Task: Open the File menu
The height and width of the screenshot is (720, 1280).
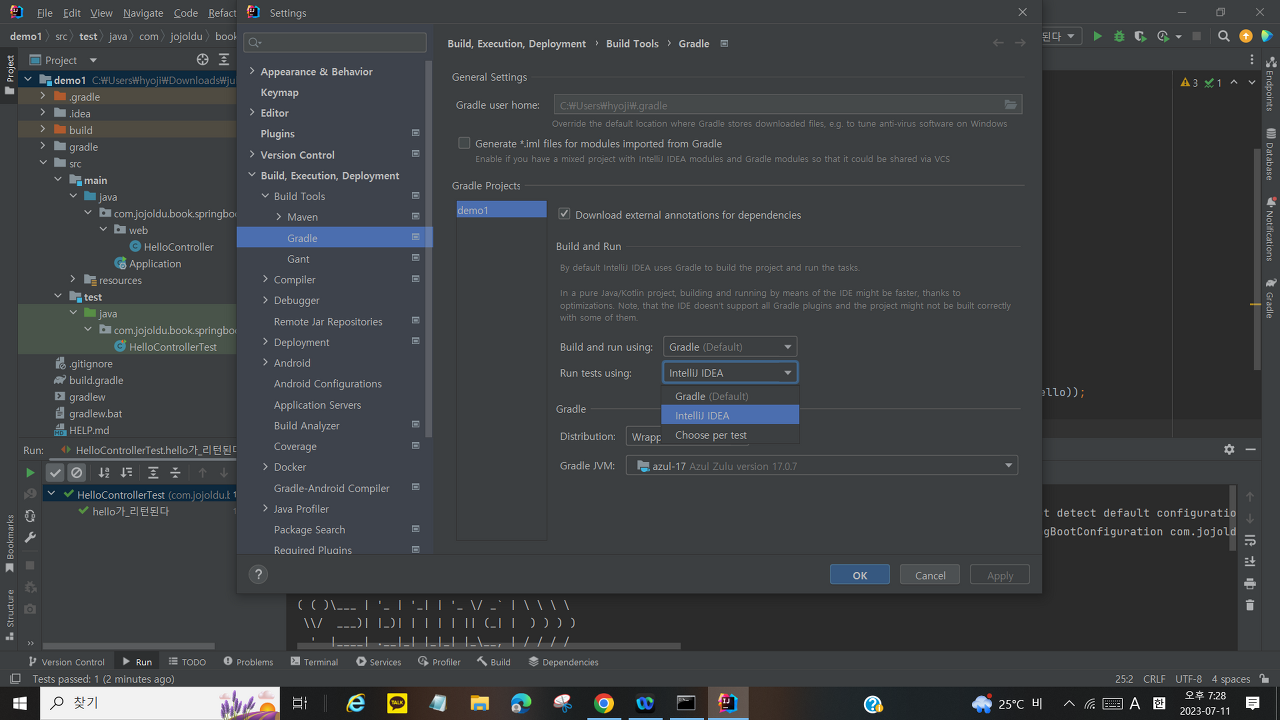Action: pos(45,13)
